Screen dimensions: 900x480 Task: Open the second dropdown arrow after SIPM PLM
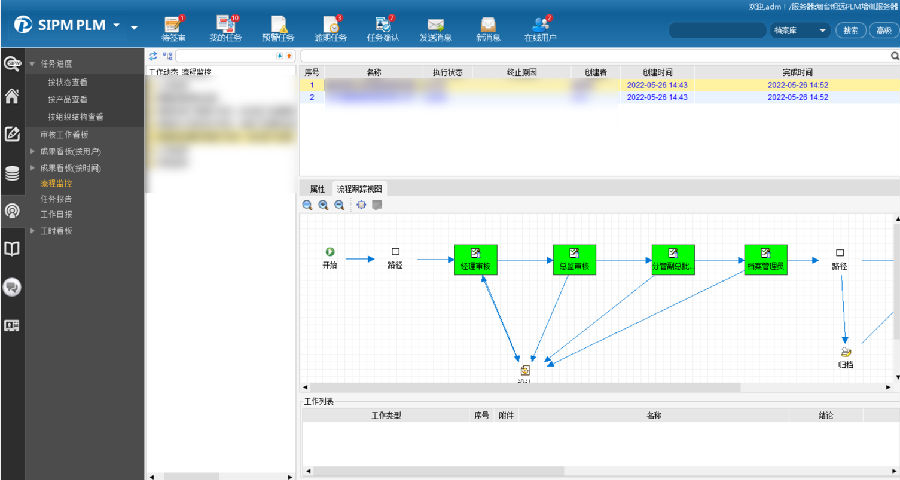coord(134,27)
